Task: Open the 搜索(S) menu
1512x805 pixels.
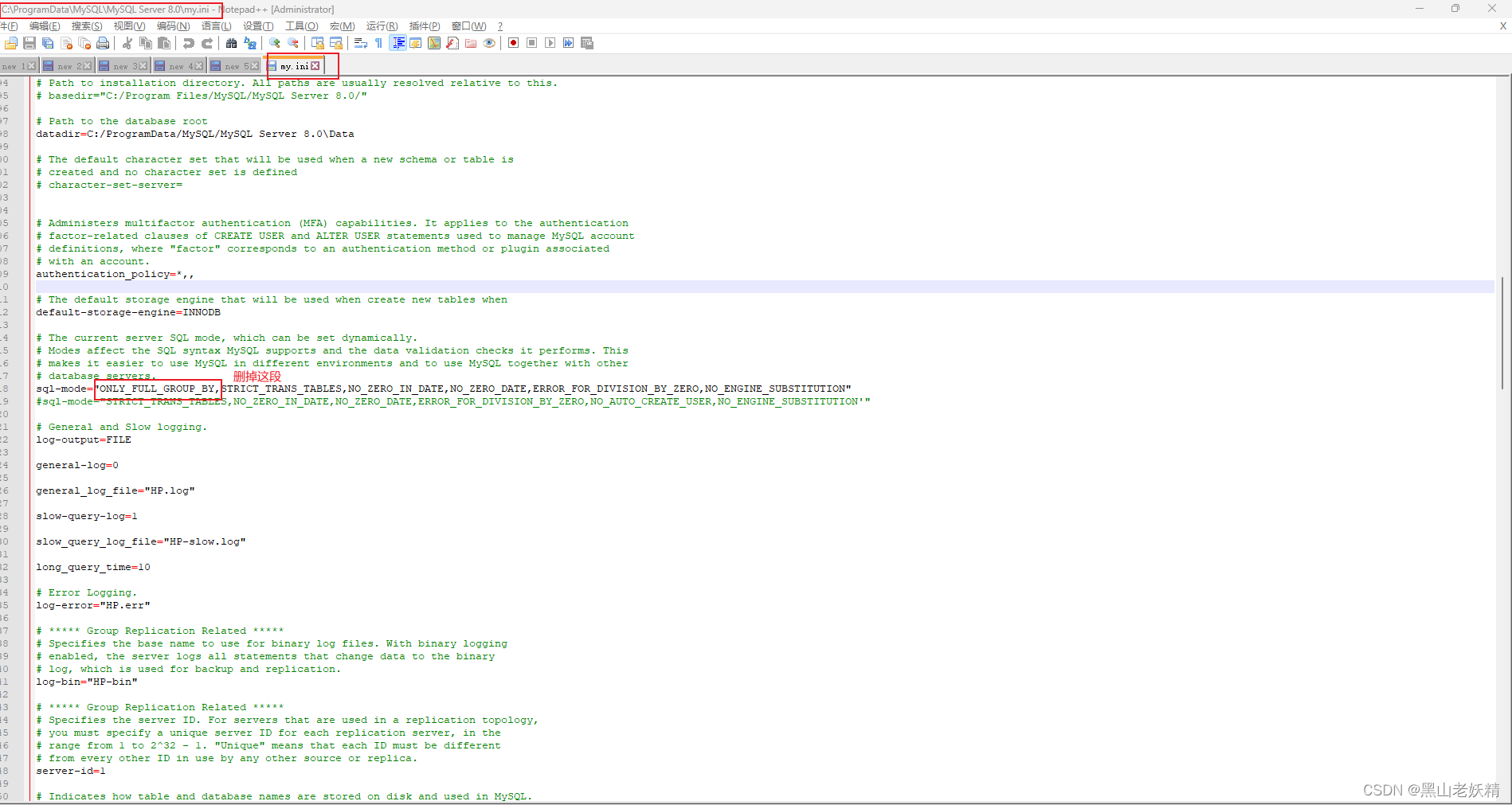Action: click(x=87, y=26)
